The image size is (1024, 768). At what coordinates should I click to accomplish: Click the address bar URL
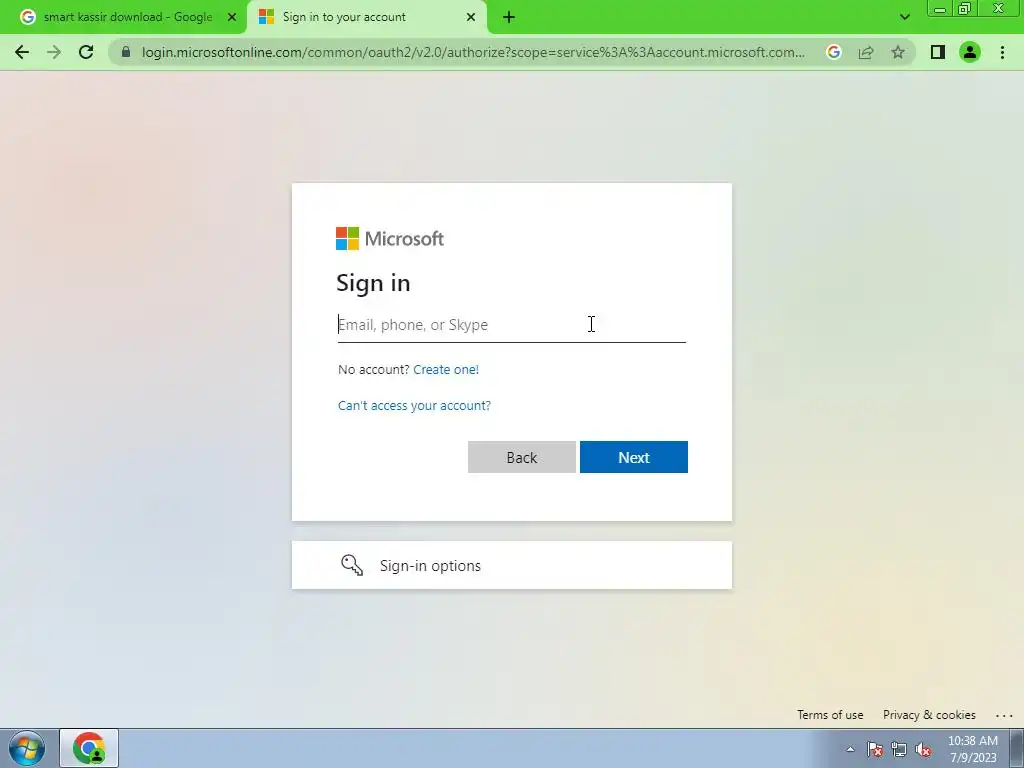473,52
